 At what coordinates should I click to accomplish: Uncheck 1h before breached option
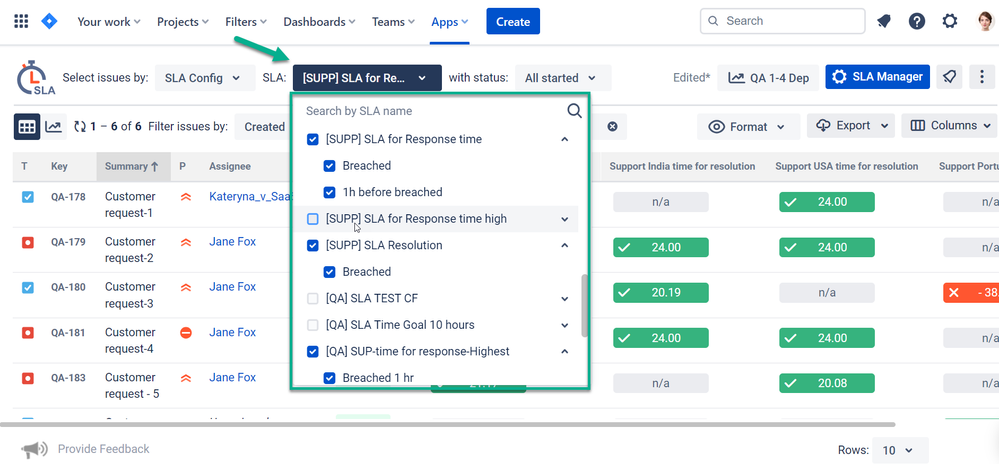coord(329,192)
